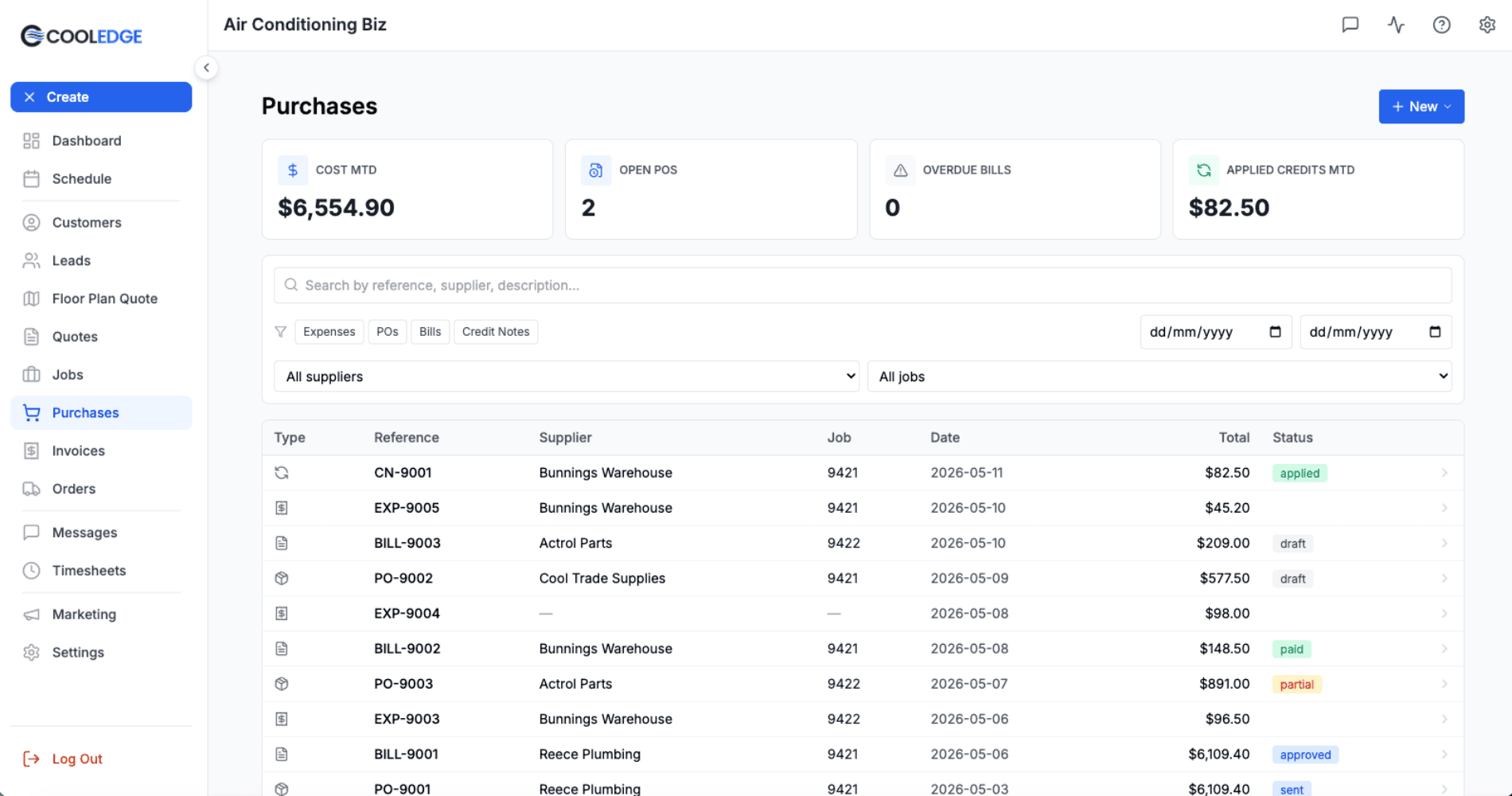Click the Create button
The image size is (1512, 796).
click(101, 97)
